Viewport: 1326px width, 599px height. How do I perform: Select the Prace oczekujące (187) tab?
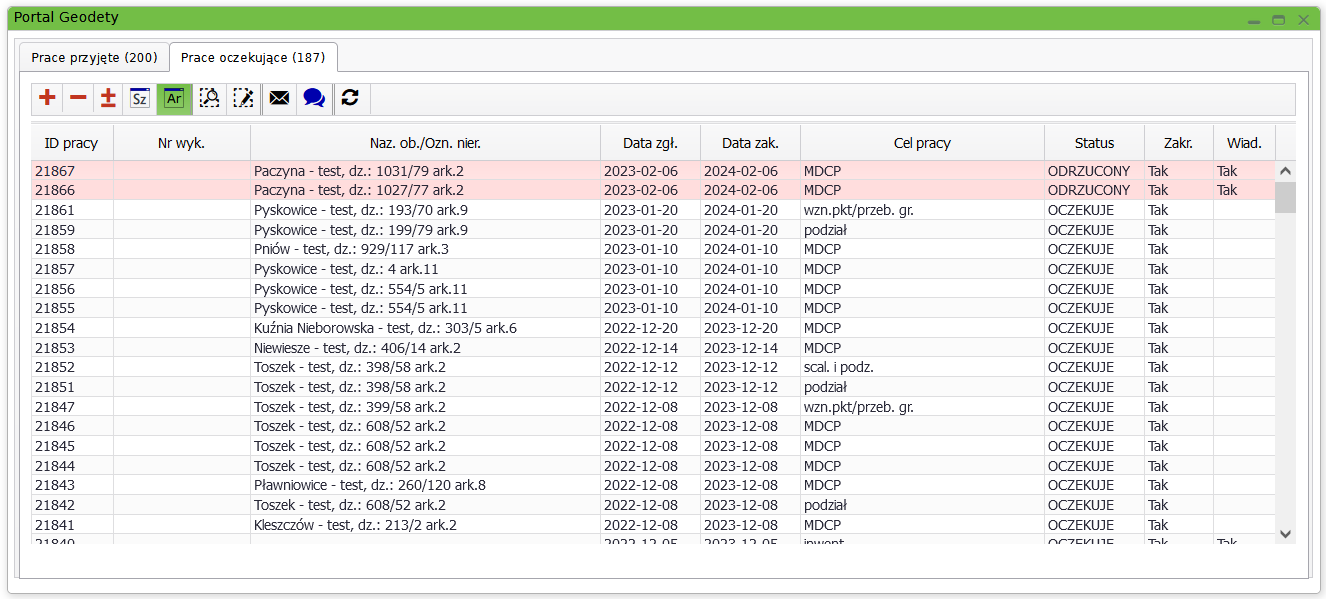click(x=253, y=57)
